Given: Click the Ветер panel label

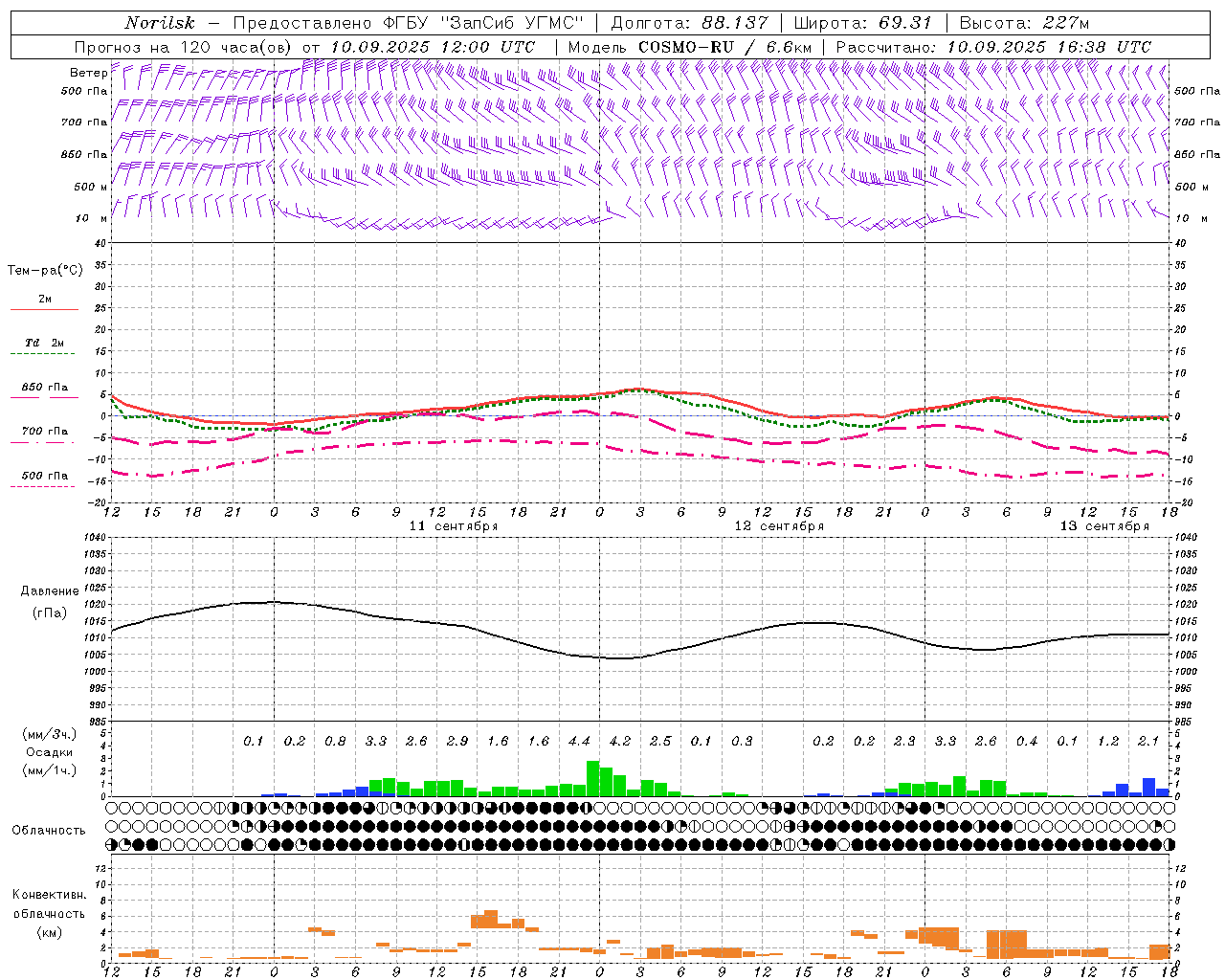Looking at the screenshot, I should [88, 73].
